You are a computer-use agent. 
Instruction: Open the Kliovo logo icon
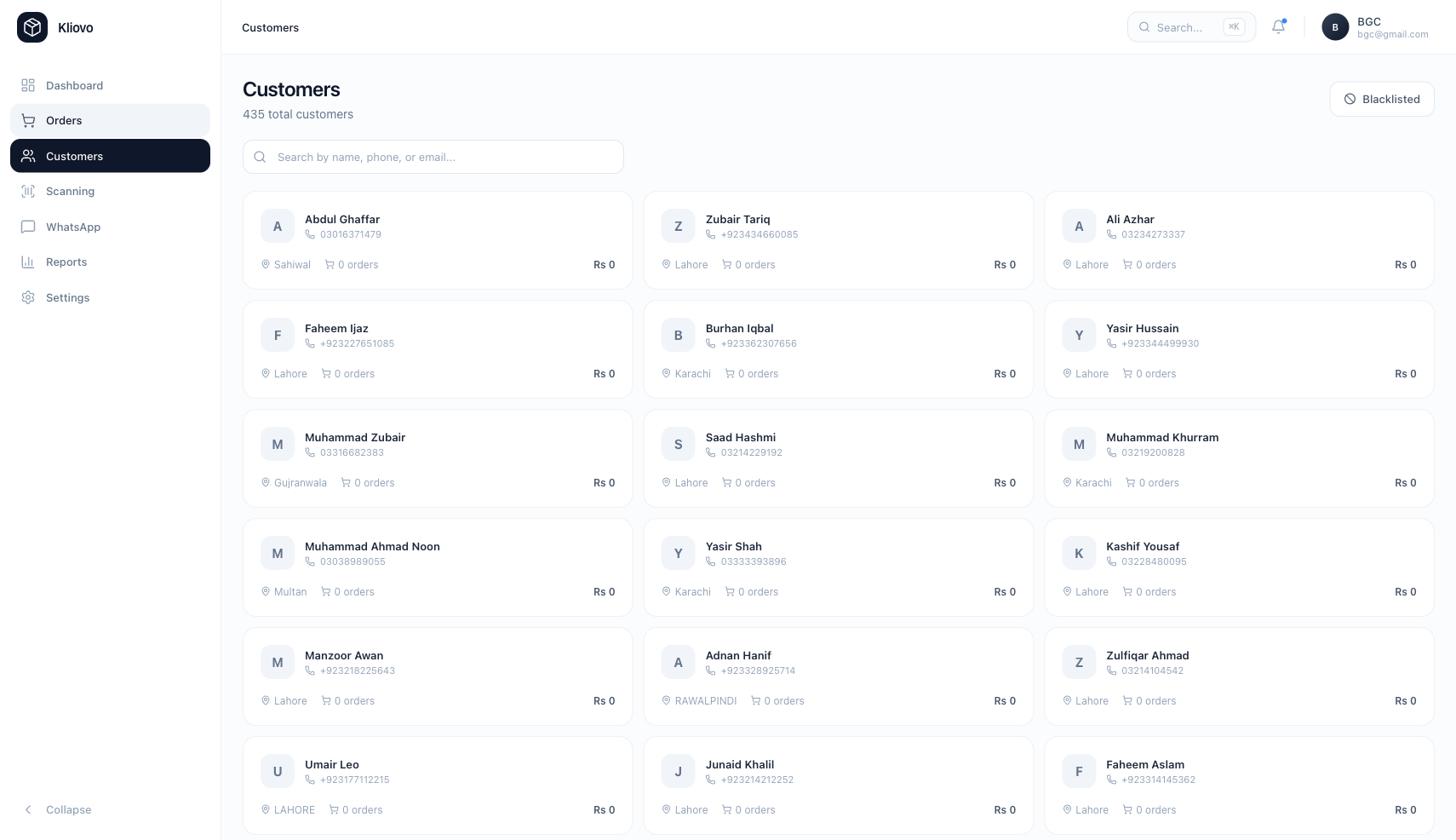pyautogui.click(x=32, y=27)
